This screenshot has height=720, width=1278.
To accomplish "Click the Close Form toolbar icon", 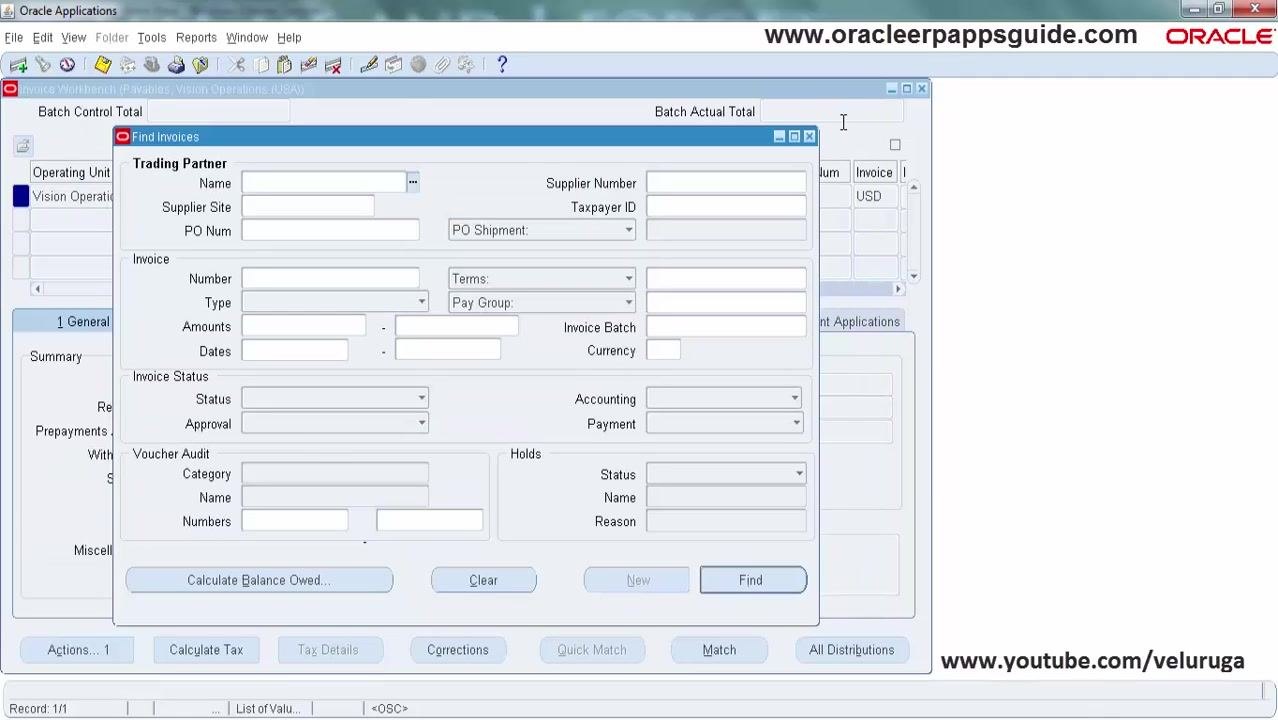I will [x=200, y=65].
